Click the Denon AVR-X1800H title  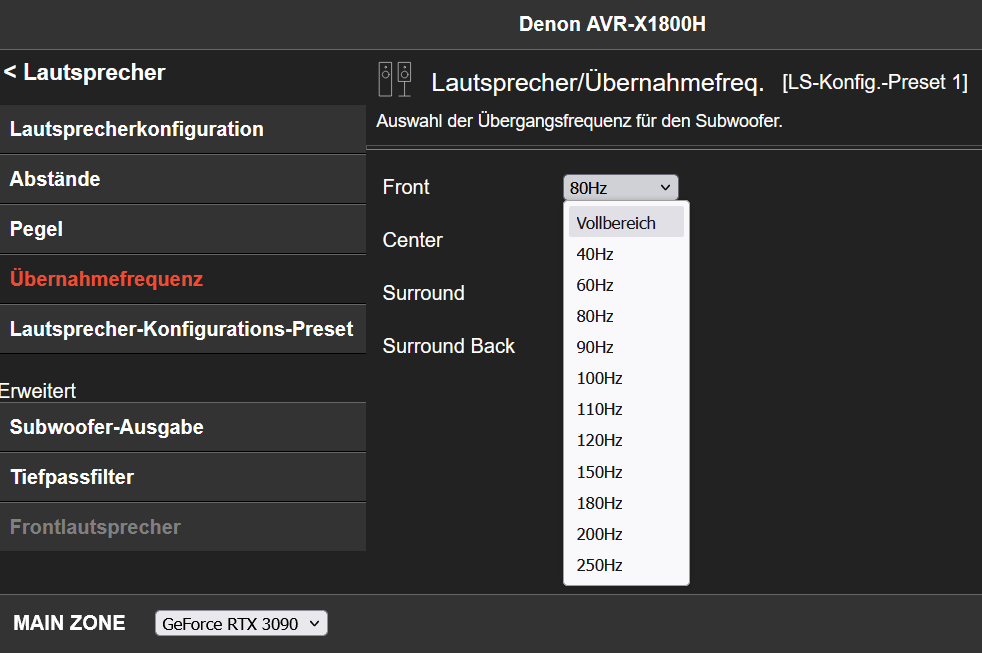pyautogui.click(x=612, y=24)
